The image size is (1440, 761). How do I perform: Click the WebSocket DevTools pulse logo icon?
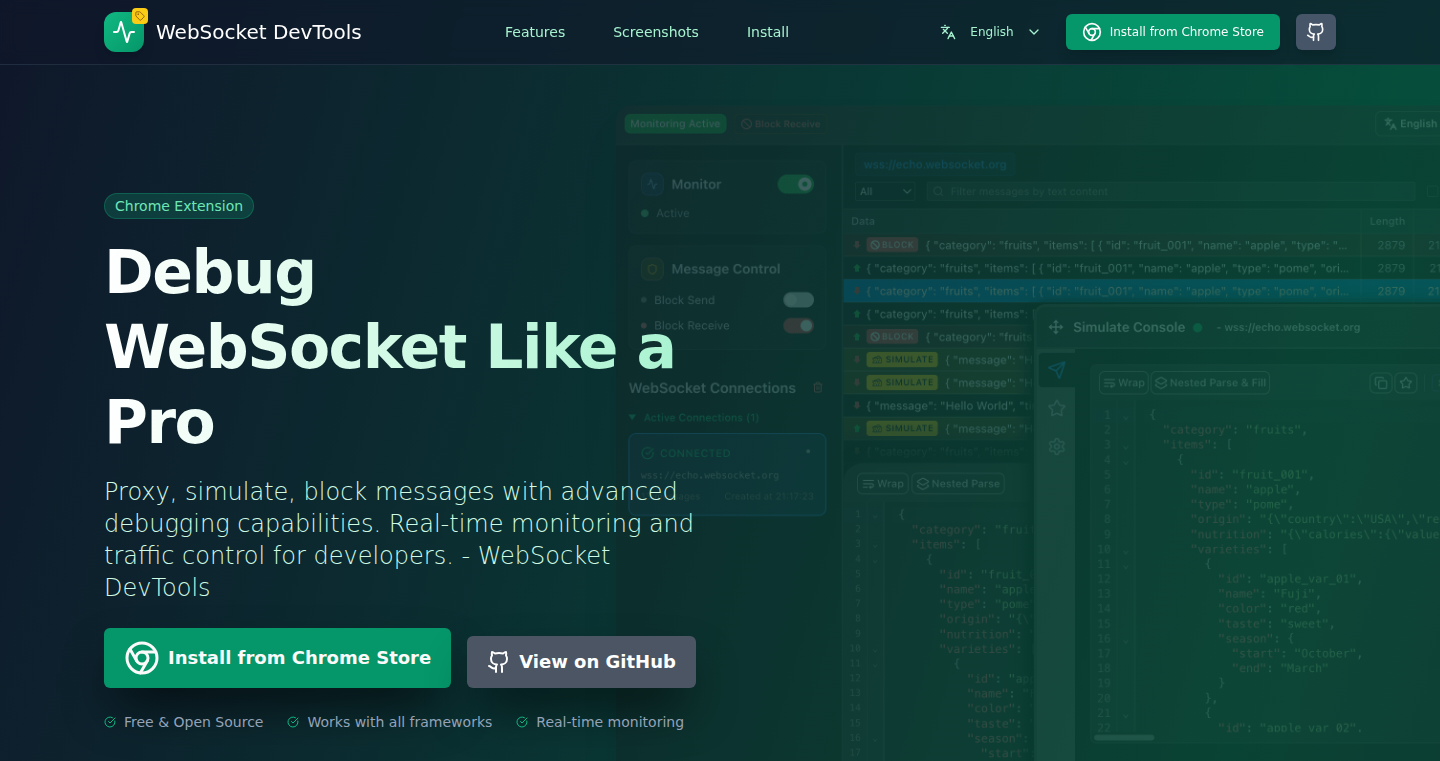[x=124, y=32]
